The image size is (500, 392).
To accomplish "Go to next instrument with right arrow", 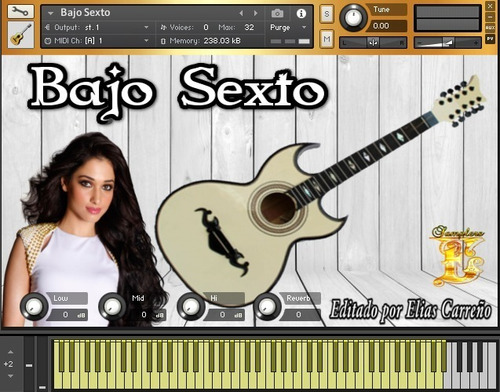I will pyautogui.click(x=256, y=13).
